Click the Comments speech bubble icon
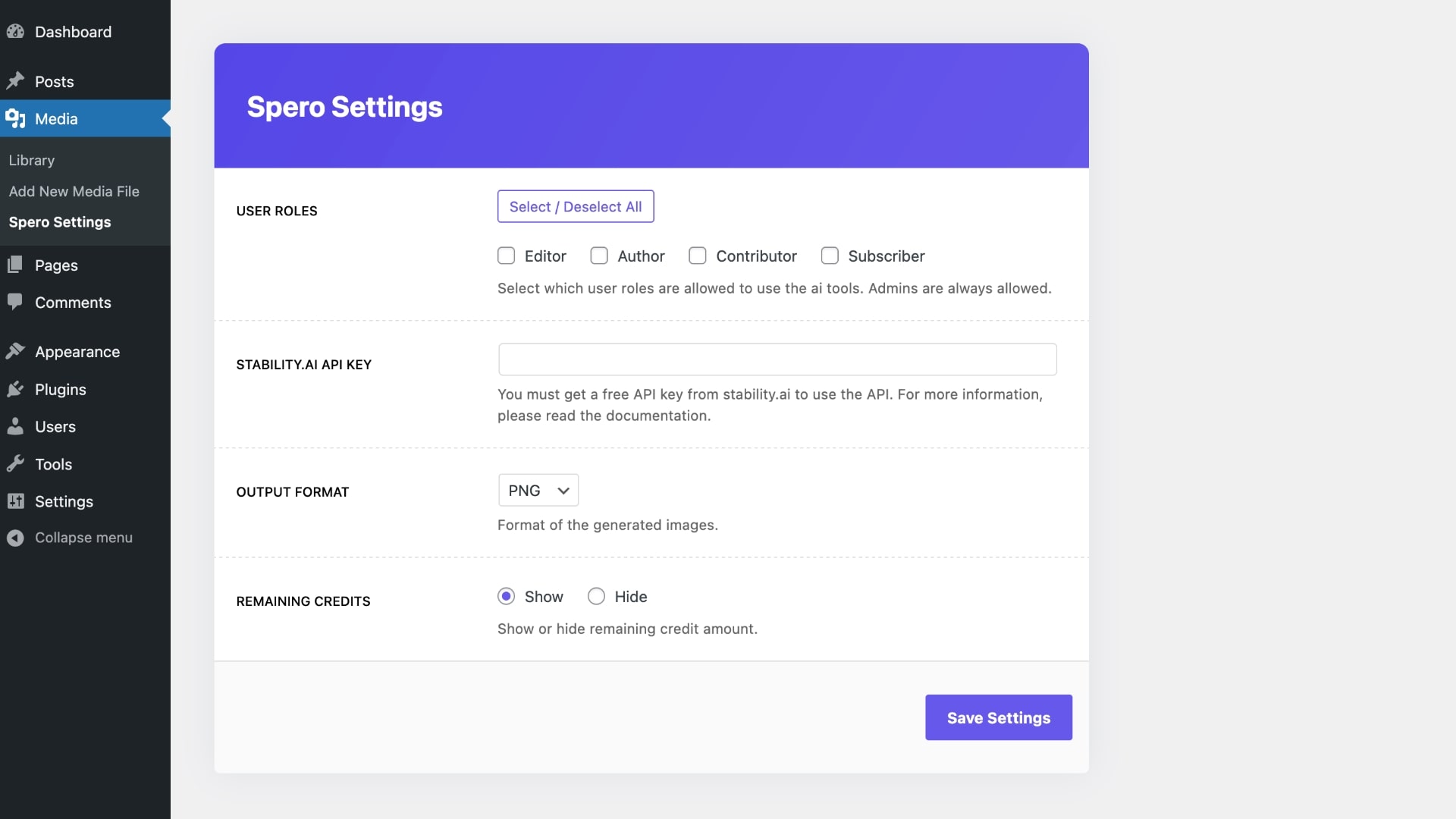The height and width of the screenshot is (819, 1456). 15,302
